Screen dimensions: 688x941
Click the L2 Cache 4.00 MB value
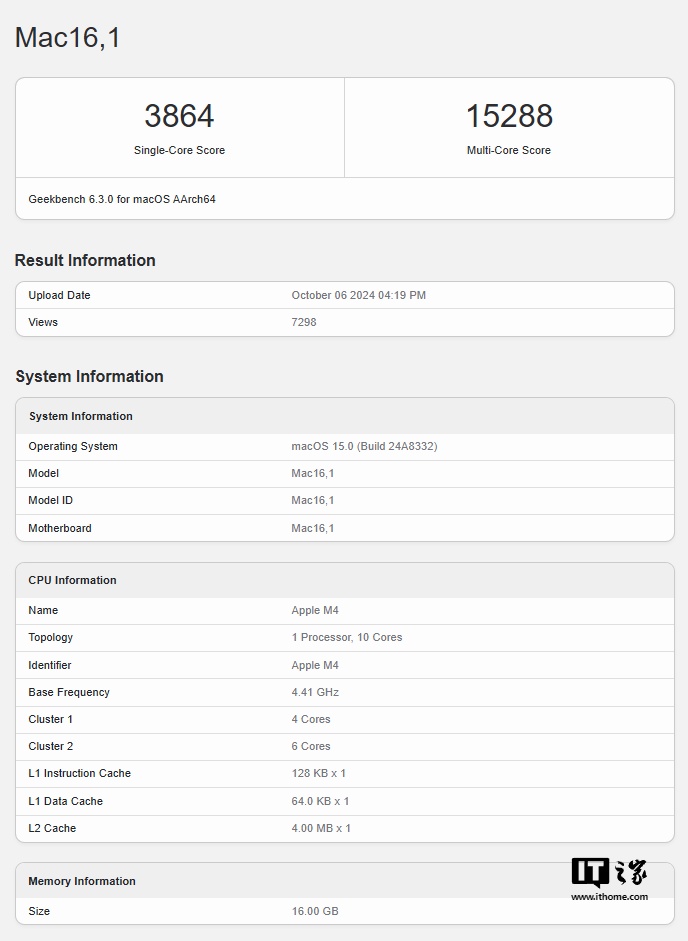click(321, 828)
